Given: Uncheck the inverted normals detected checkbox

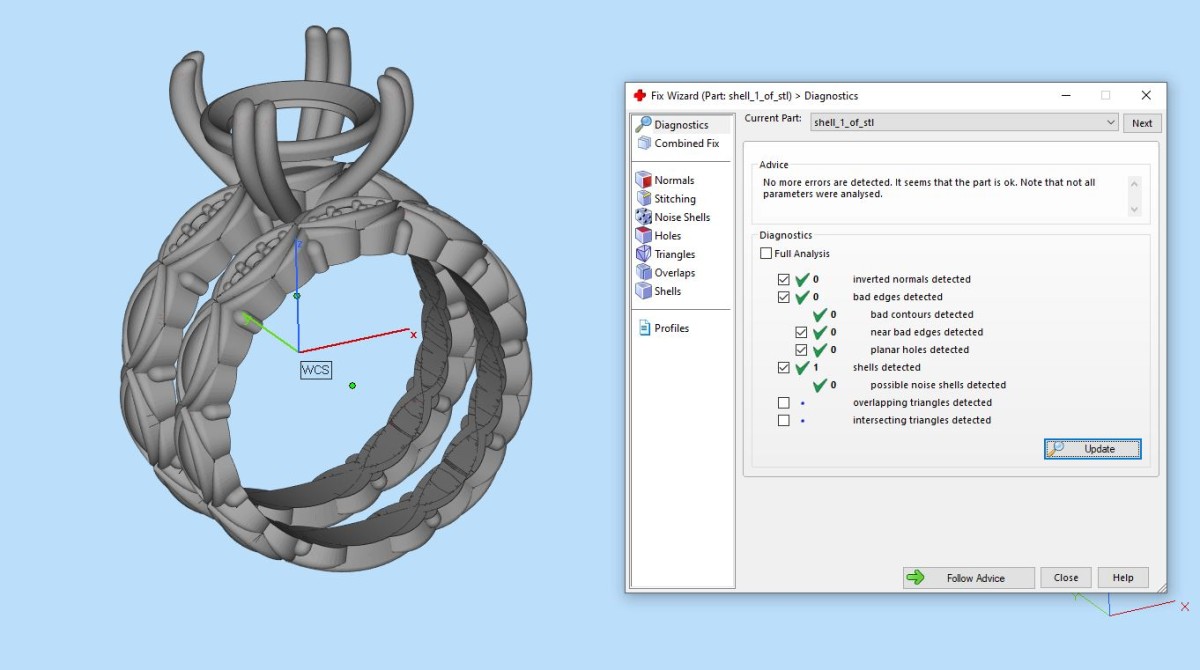Looking at the screenshot, I should click(x=784, y=279).
